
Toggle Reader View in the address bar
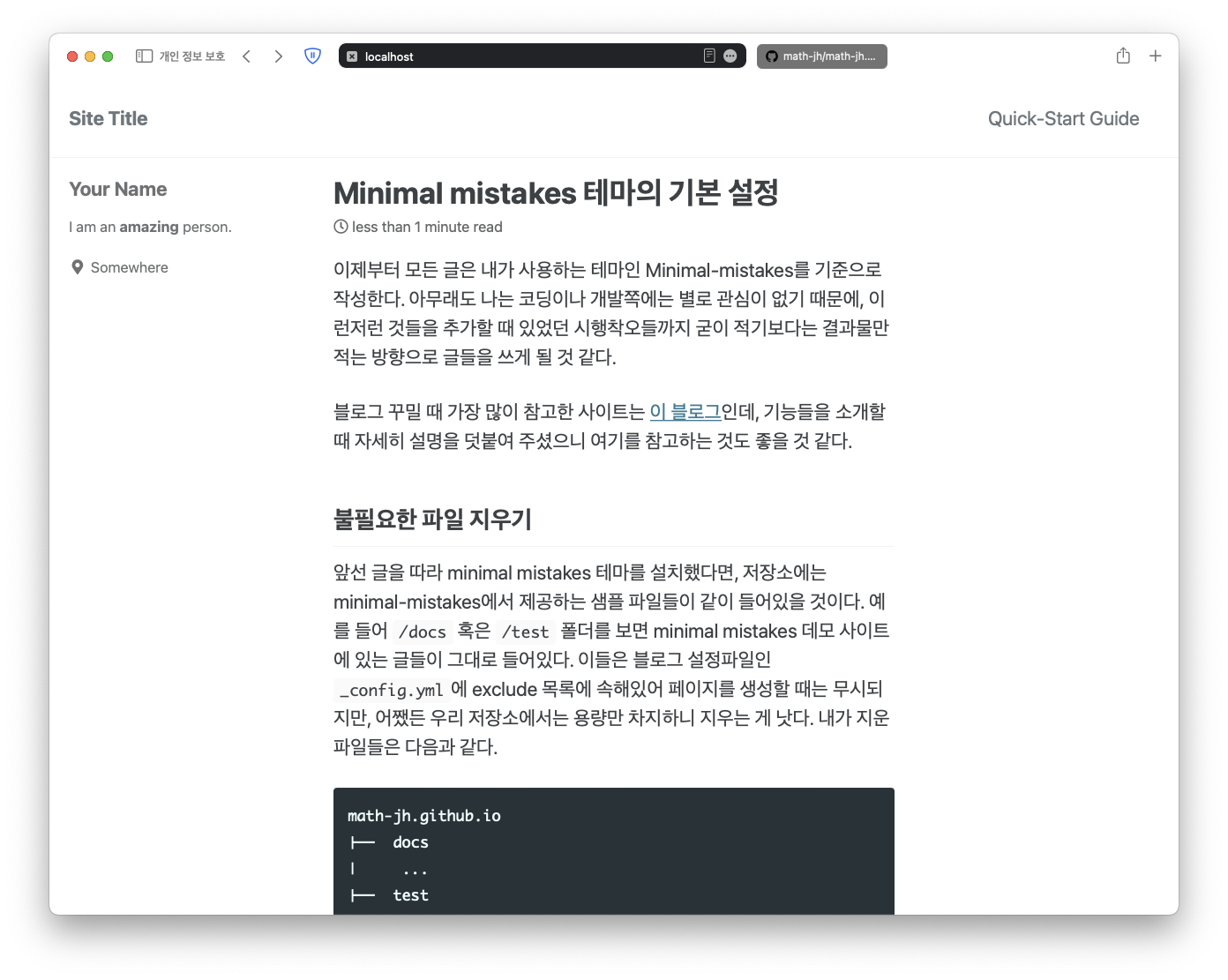coord(708,56)
